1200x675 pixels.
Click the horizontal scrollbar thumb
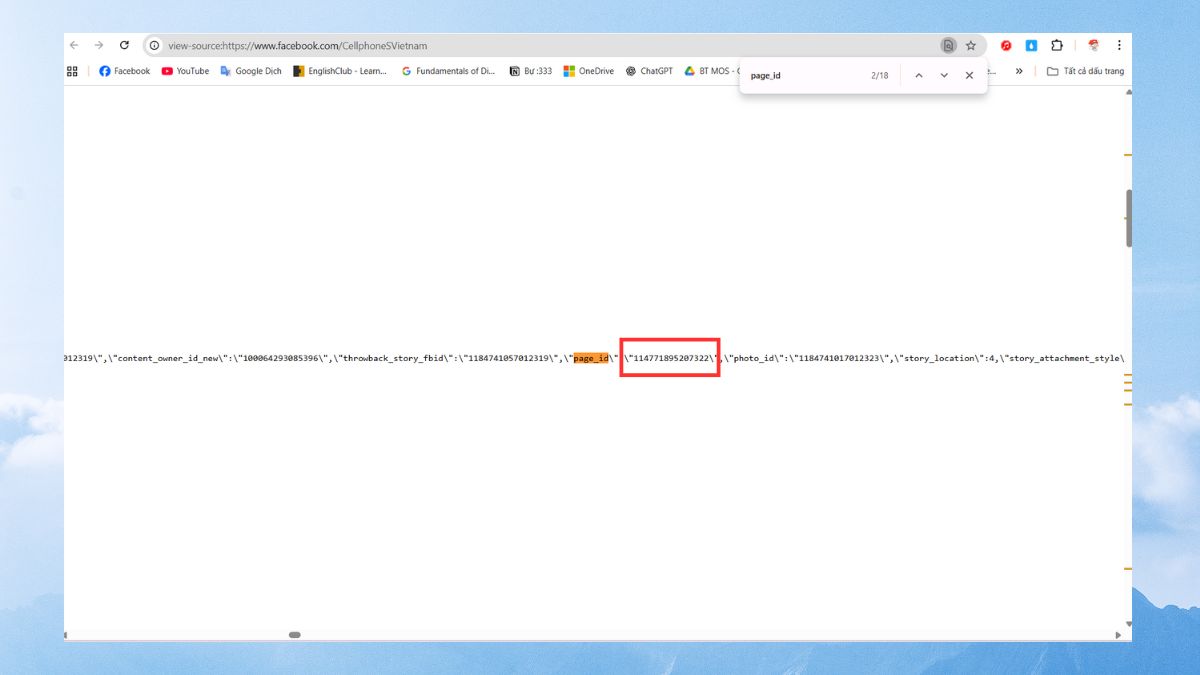click(x=294, y=635)
